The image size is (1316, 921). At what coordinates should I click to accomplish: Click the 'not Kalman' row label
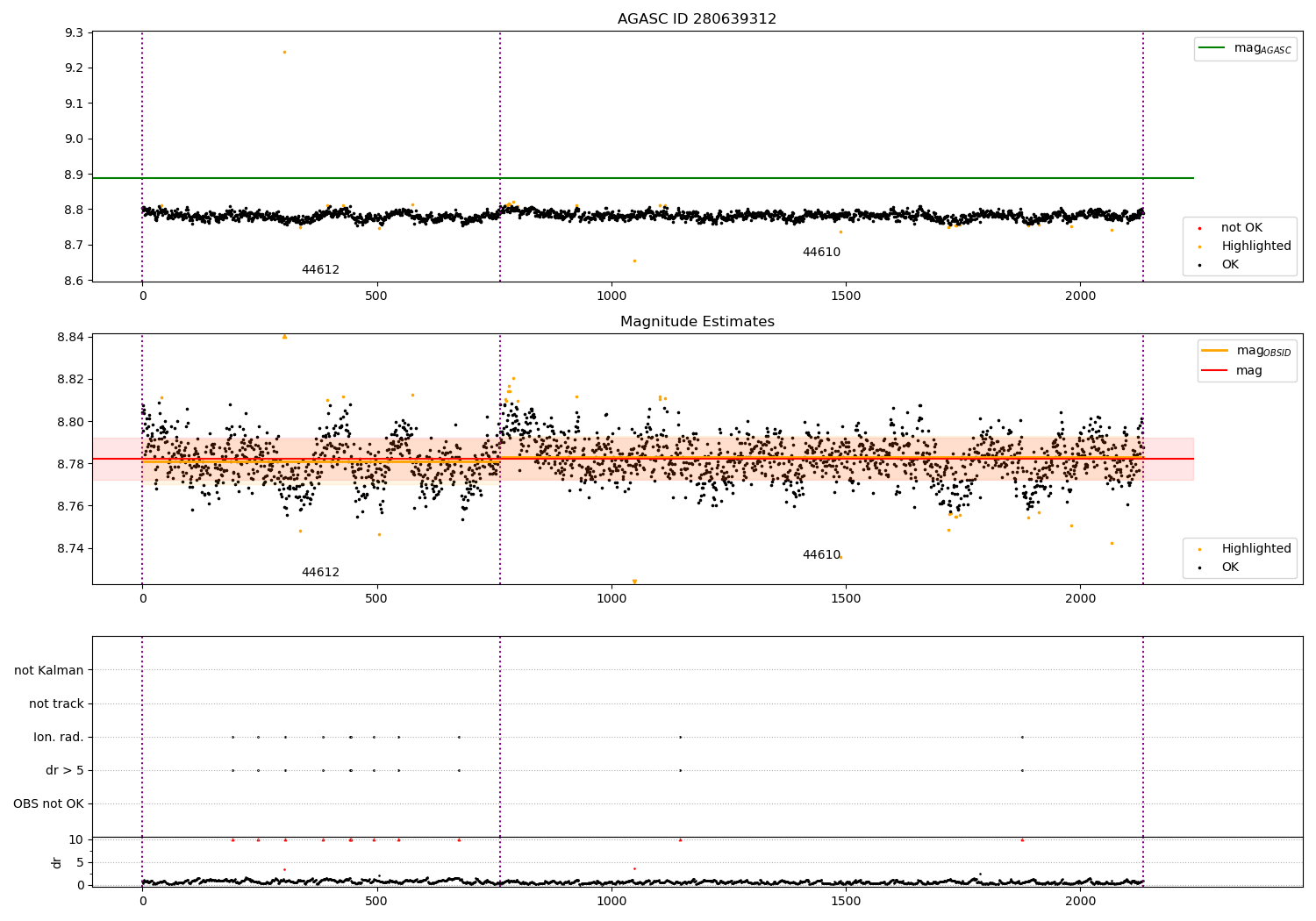(x=49, y=671)
